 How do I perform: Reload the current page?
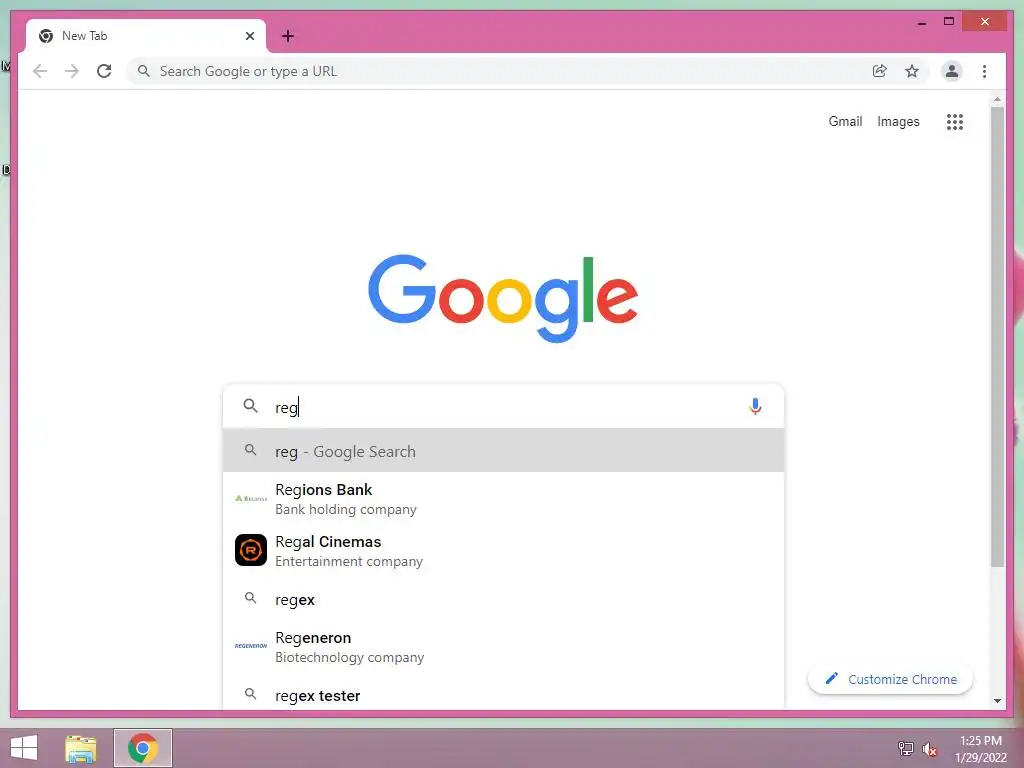[104, 71]
